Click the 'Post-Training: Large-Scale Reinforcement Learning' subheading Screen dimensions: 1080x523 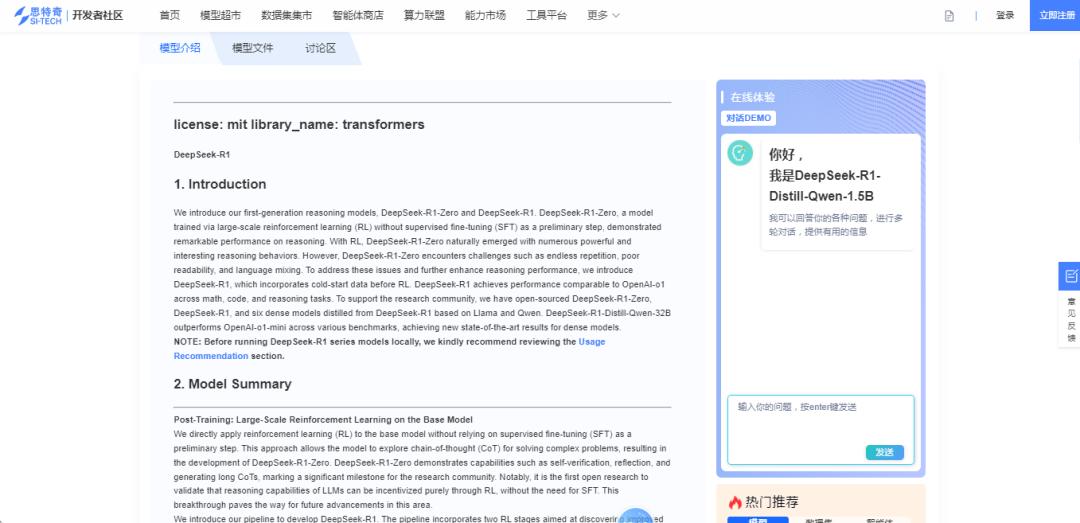coord(323,419)
